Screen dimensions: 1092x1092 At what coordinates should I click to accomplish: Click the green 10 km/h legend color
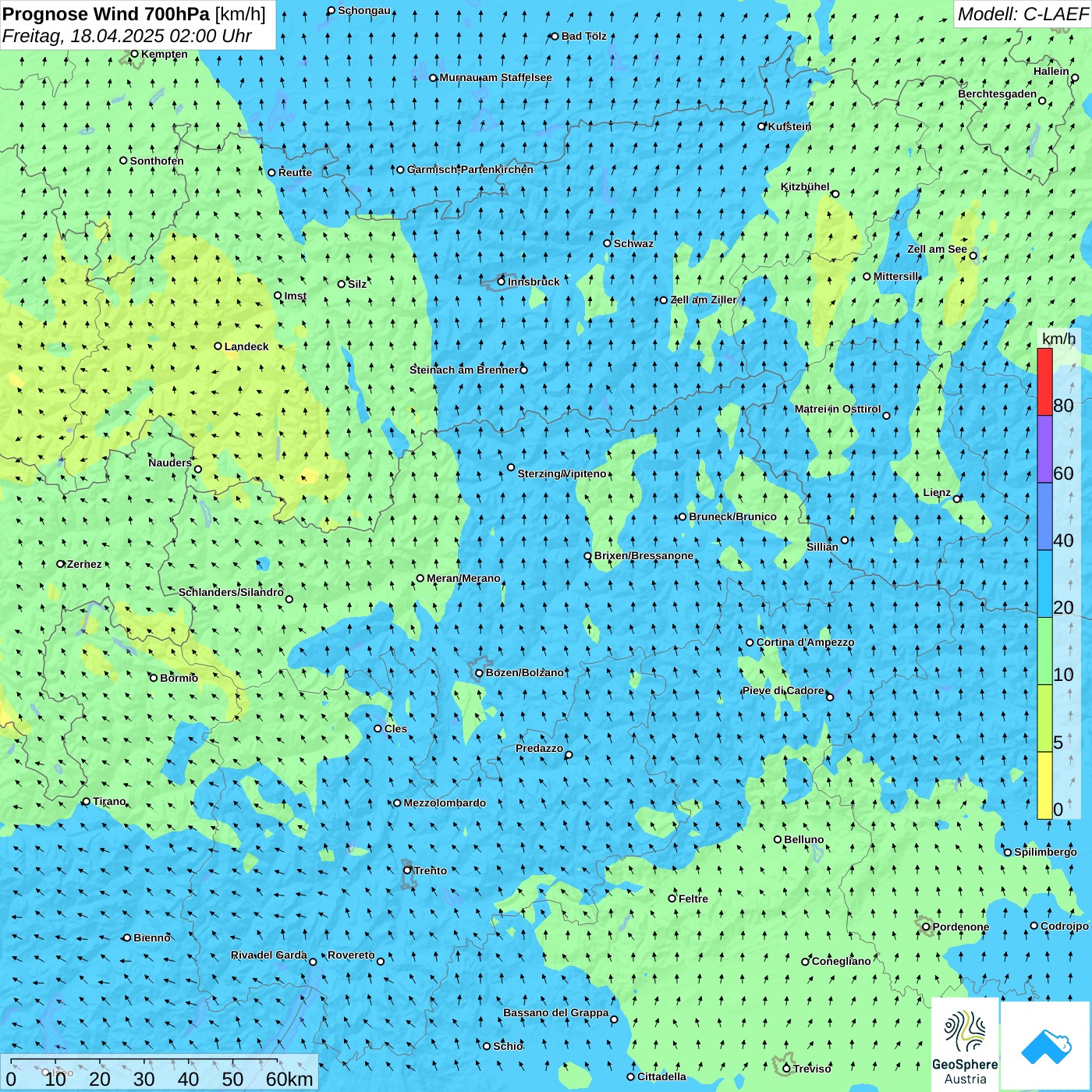point(1044,651)
